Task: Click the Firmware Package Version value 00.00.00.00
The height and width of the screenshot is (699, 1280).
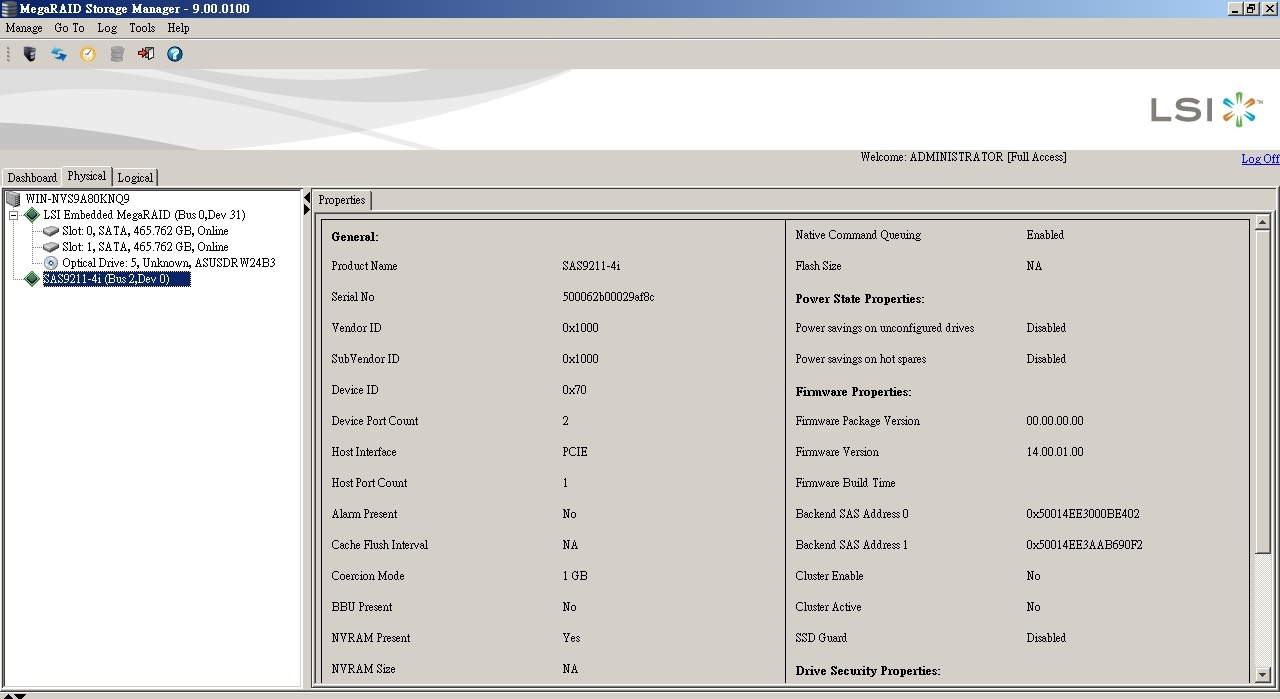Action: point(1055,421)
